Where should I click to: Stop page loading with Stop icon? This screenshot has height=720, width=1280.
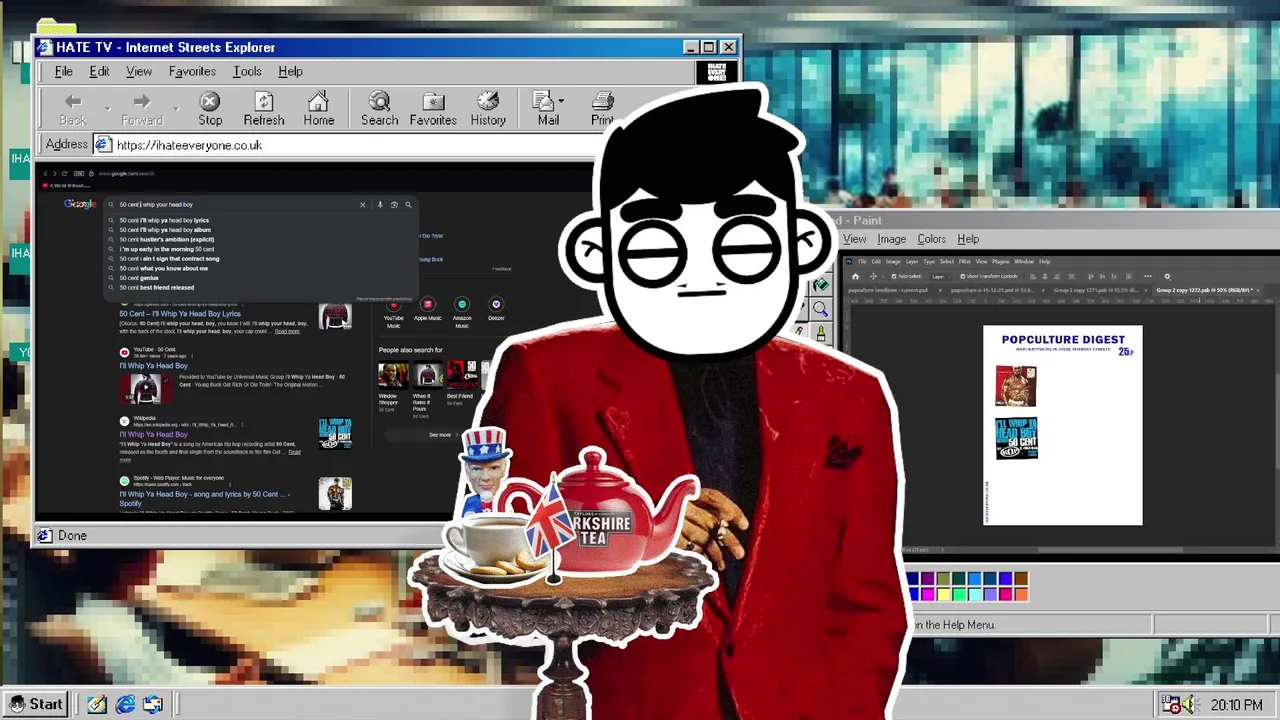coord(210,109)
